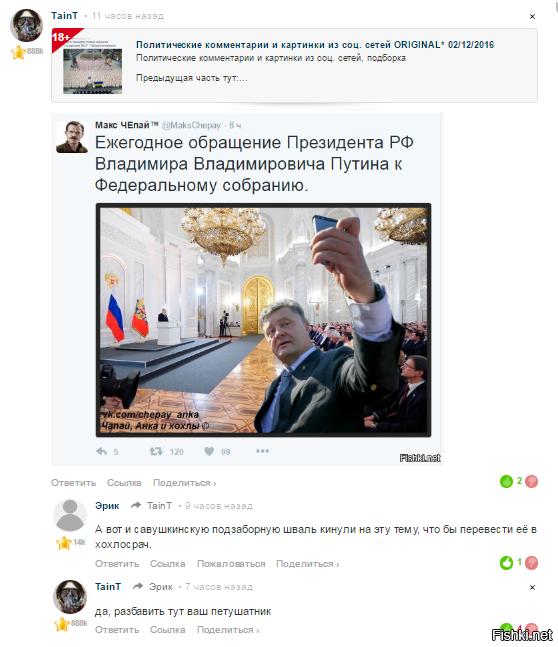
Task: Open Эрик's default grey avatar
Action: coord(70,515)
